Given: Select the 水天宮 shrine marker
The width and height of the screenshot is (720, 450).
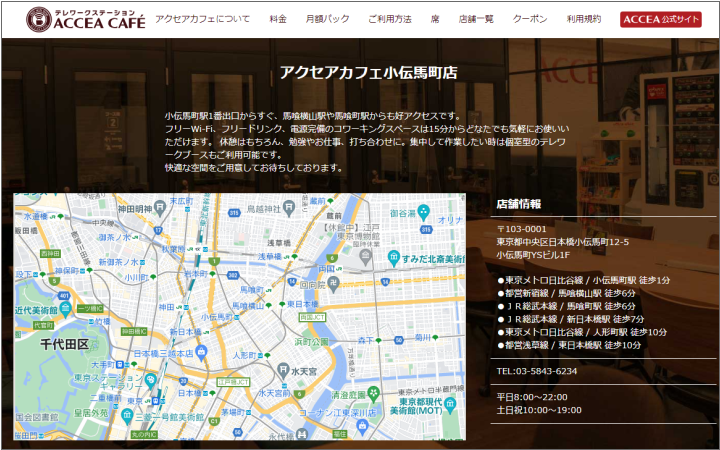Looking at the screenshot, I should tap(283, 370).
